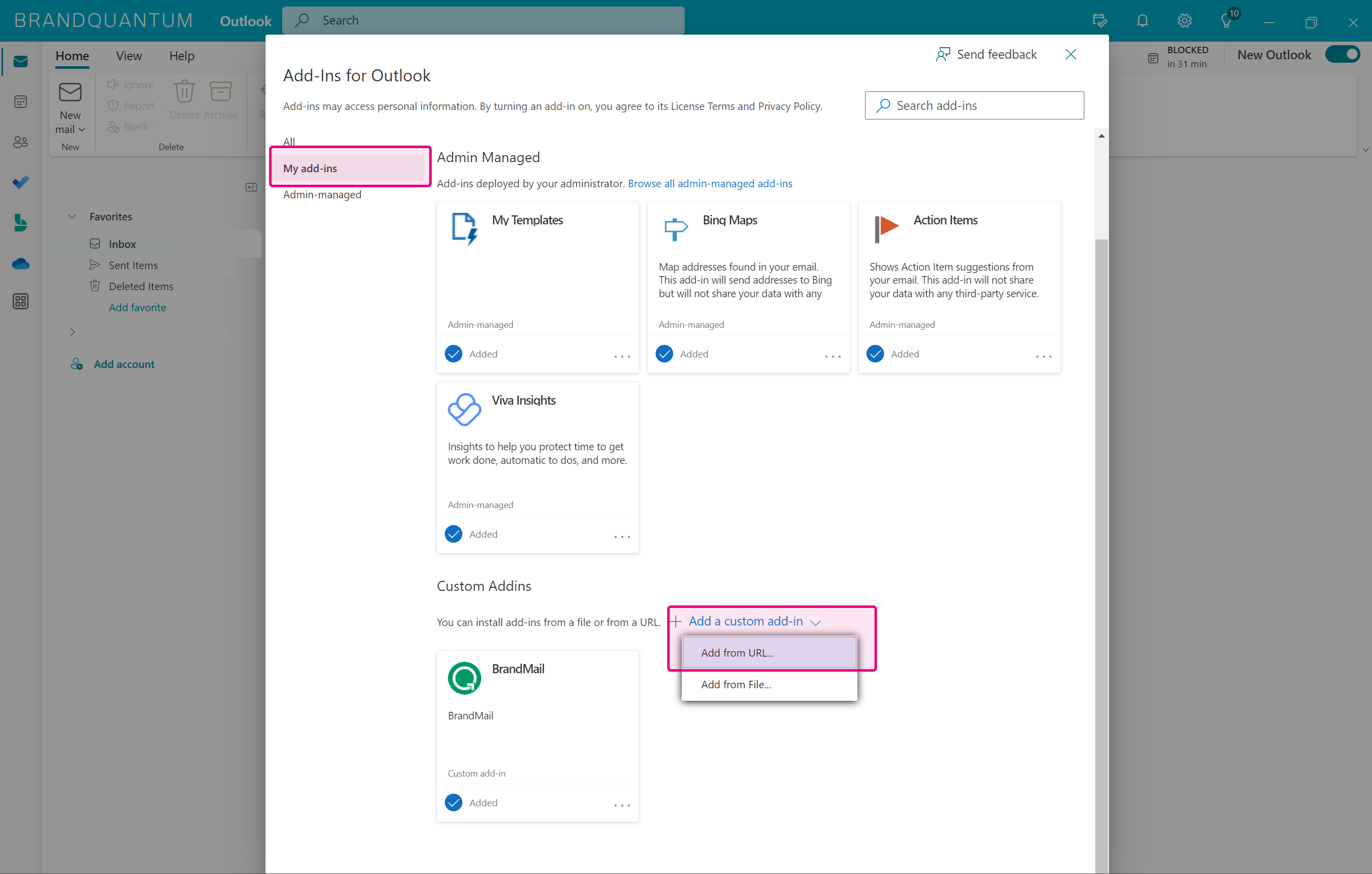
Task: Toggle the Added checkmark for My Templates
Action: click(453, 354)
